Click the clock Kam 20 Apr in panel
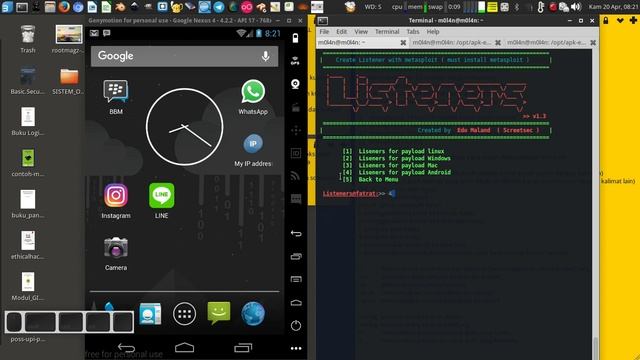This screenshot has width=640, height=360. click(613, 7)
